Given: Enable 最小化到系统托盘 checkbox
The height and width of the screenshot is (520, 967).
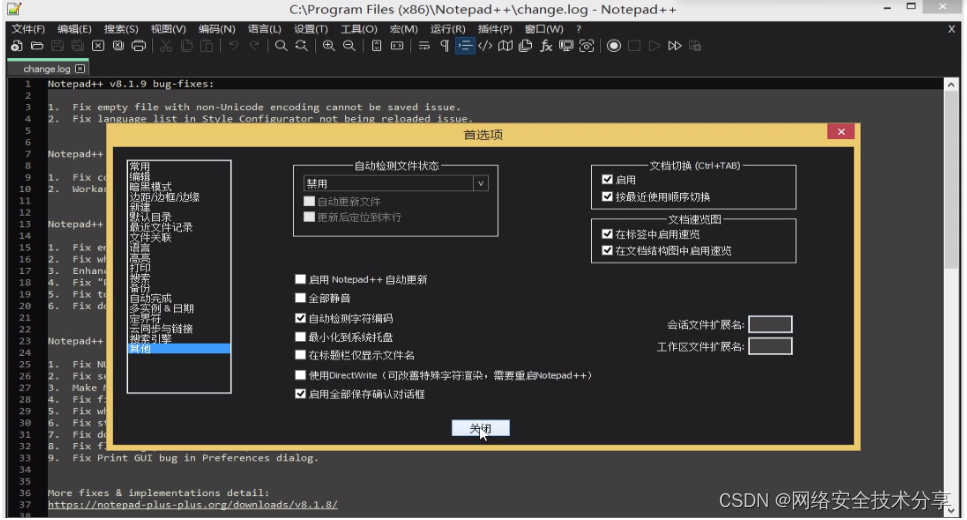Looking at the screenshot, I should (300, 337).
